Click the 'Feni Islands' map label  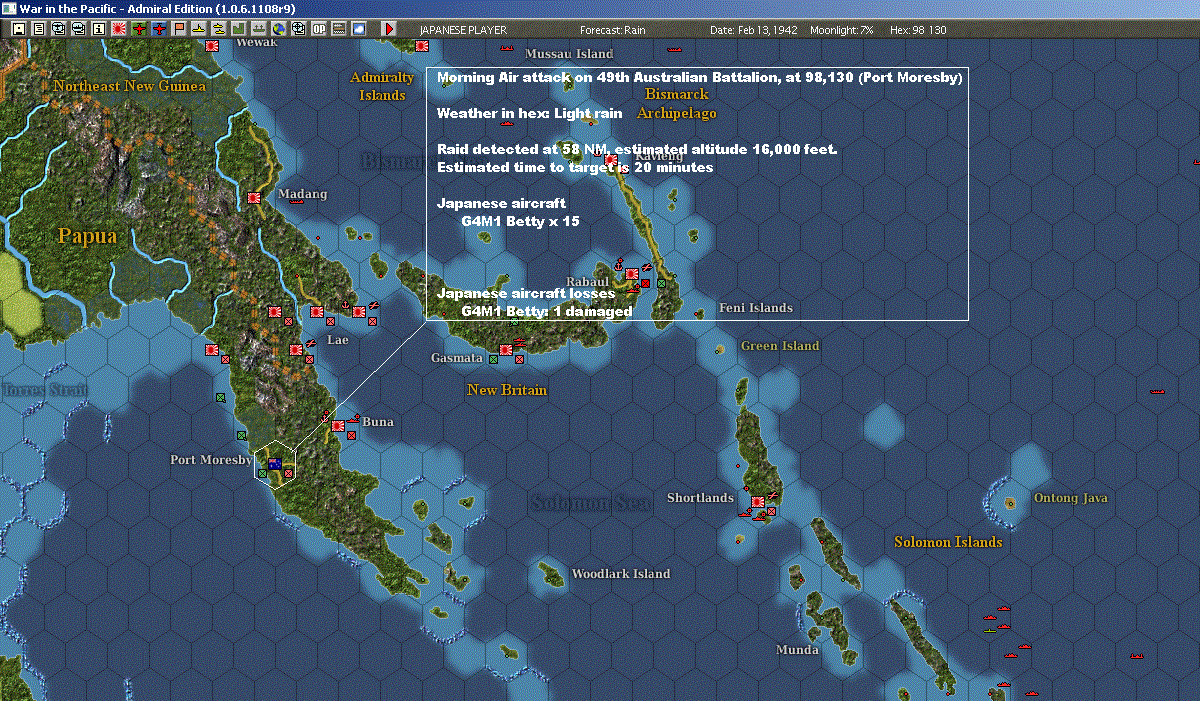[756, 308]
